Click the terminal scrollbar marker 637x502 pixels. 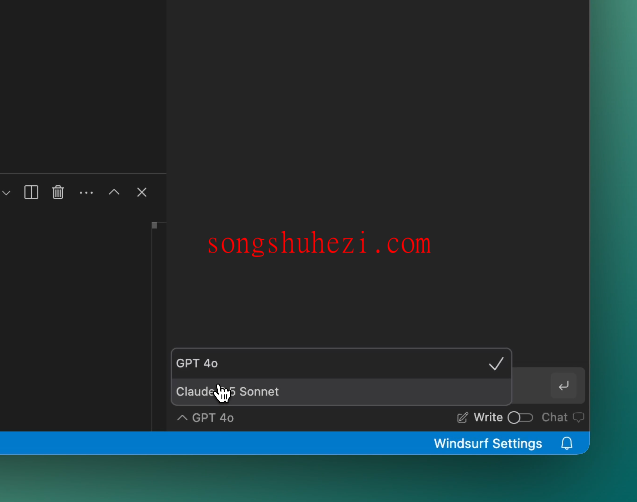pyautogui.click(x=154, y=225)
